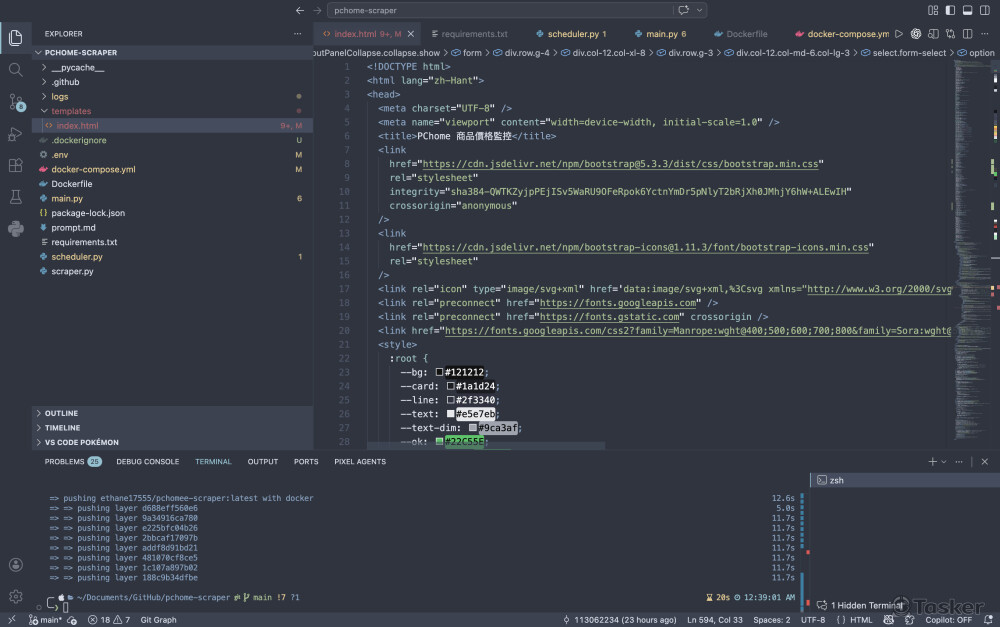Open Source Control view with badge
The width and height of the screenshot is (1000, 627).
[15, 102]
